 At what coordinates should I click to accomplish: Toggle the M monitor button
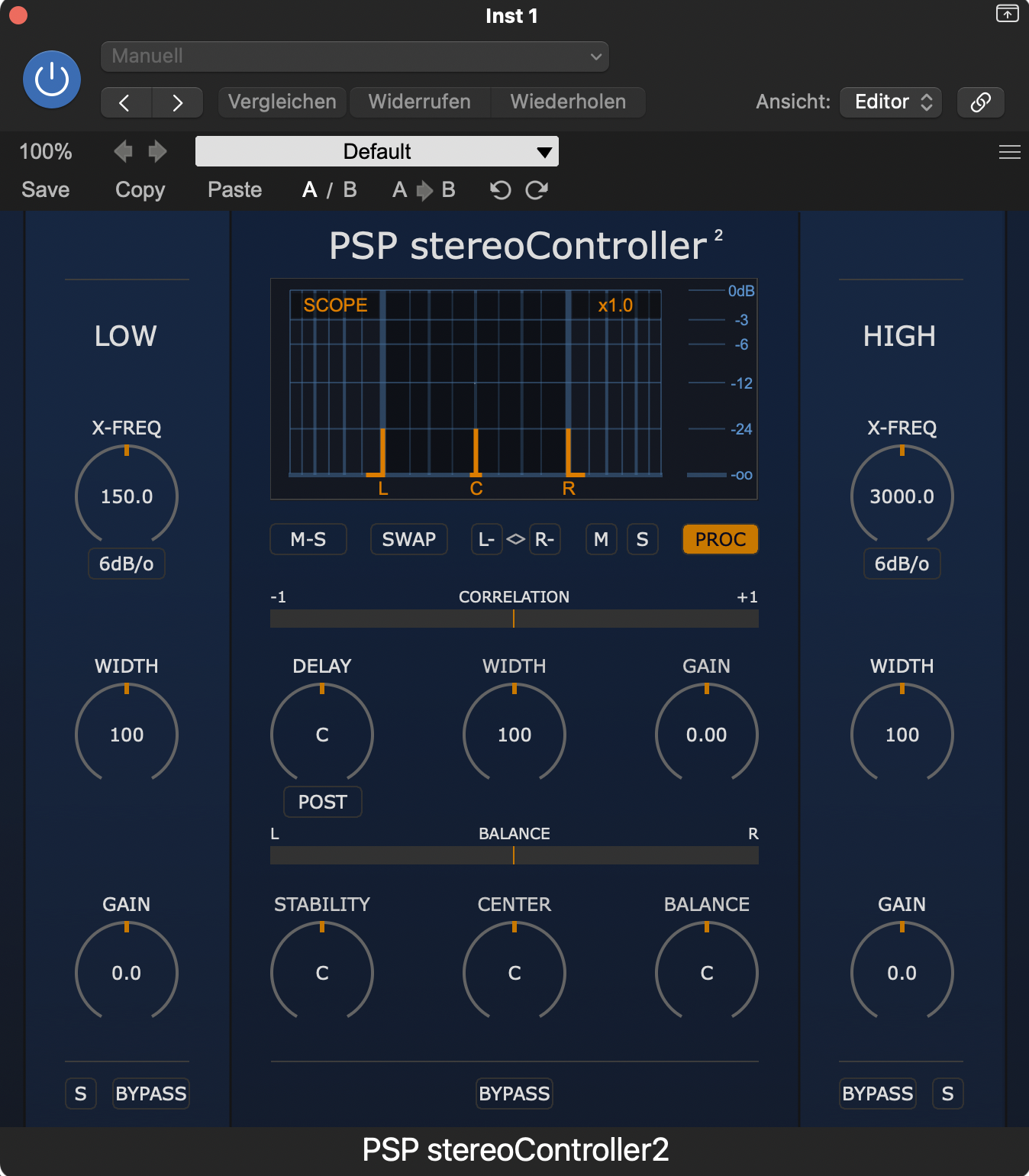tap(602, 539)
